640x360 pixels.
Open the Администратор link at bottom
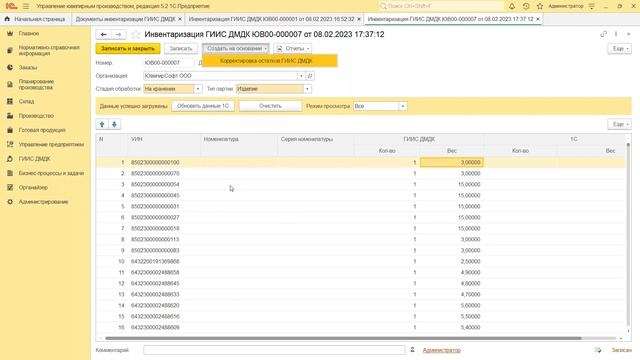click(x=442, y=350)
